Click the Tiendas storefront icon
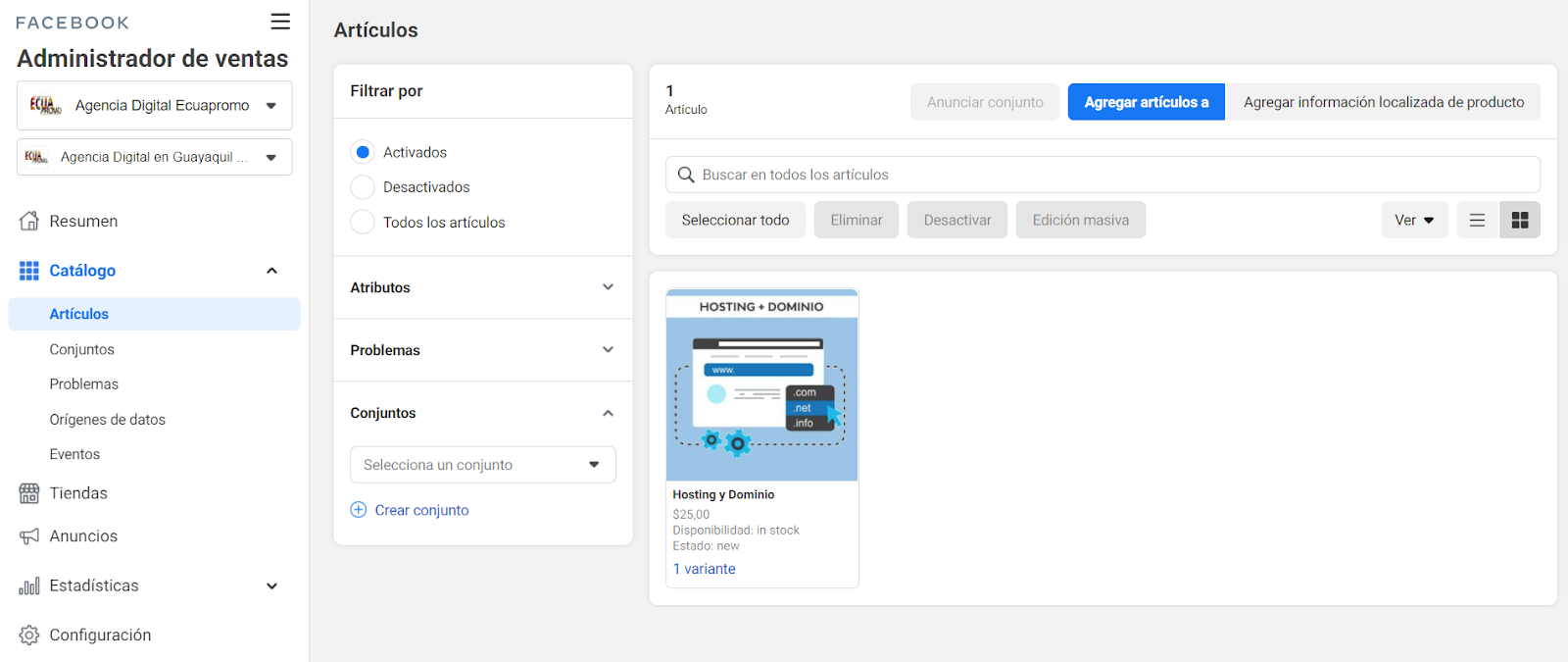 [x=29, y=493]
